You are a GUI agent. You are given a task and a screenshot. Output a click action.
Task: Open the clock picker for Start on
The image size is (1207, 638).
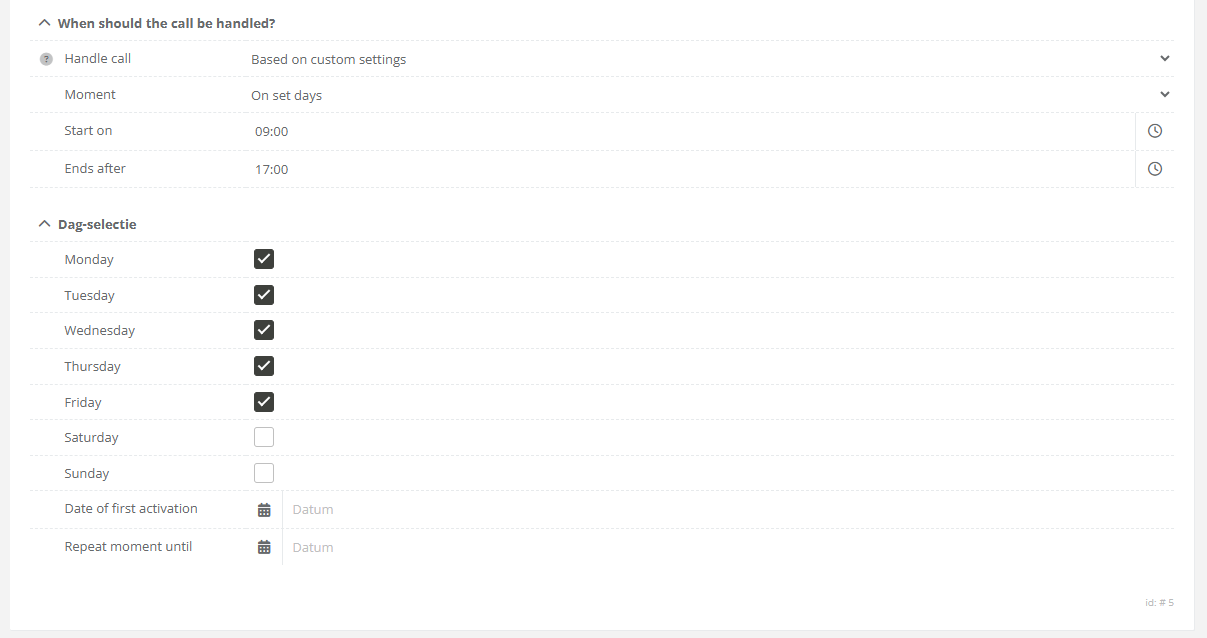(x=1155, y=131)
